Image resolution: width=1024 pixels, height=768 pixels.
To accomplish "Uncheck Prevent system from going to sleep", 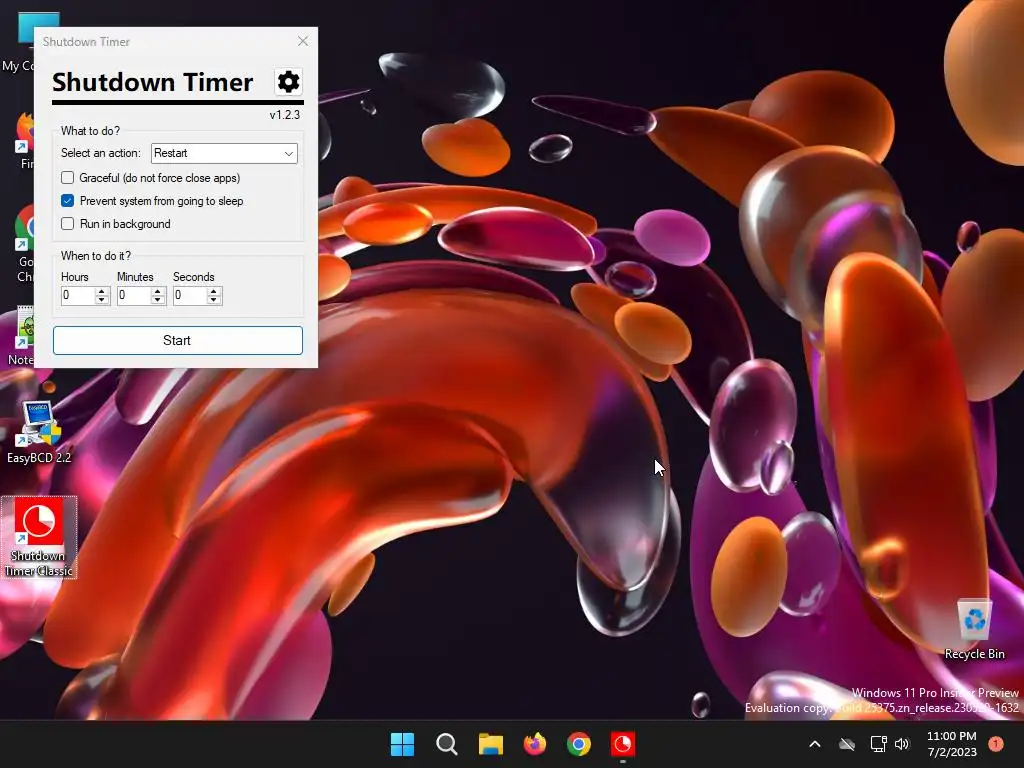I will coord(67,200).
